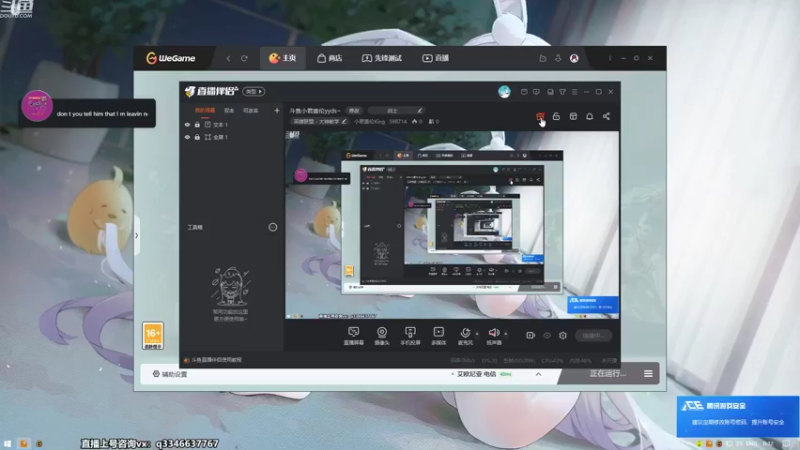Image resolution: width=800 pixels, height=450 pixels.
Task: Click the 修改 button beside the stream title
Action: click(354, 111)
